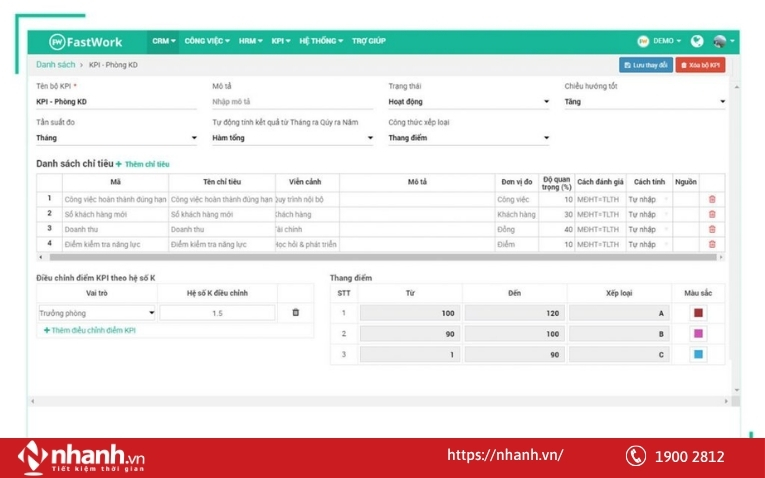
Task: Open Cách tính dropdown for Số khách hàng mới
Action: point(649,214)
